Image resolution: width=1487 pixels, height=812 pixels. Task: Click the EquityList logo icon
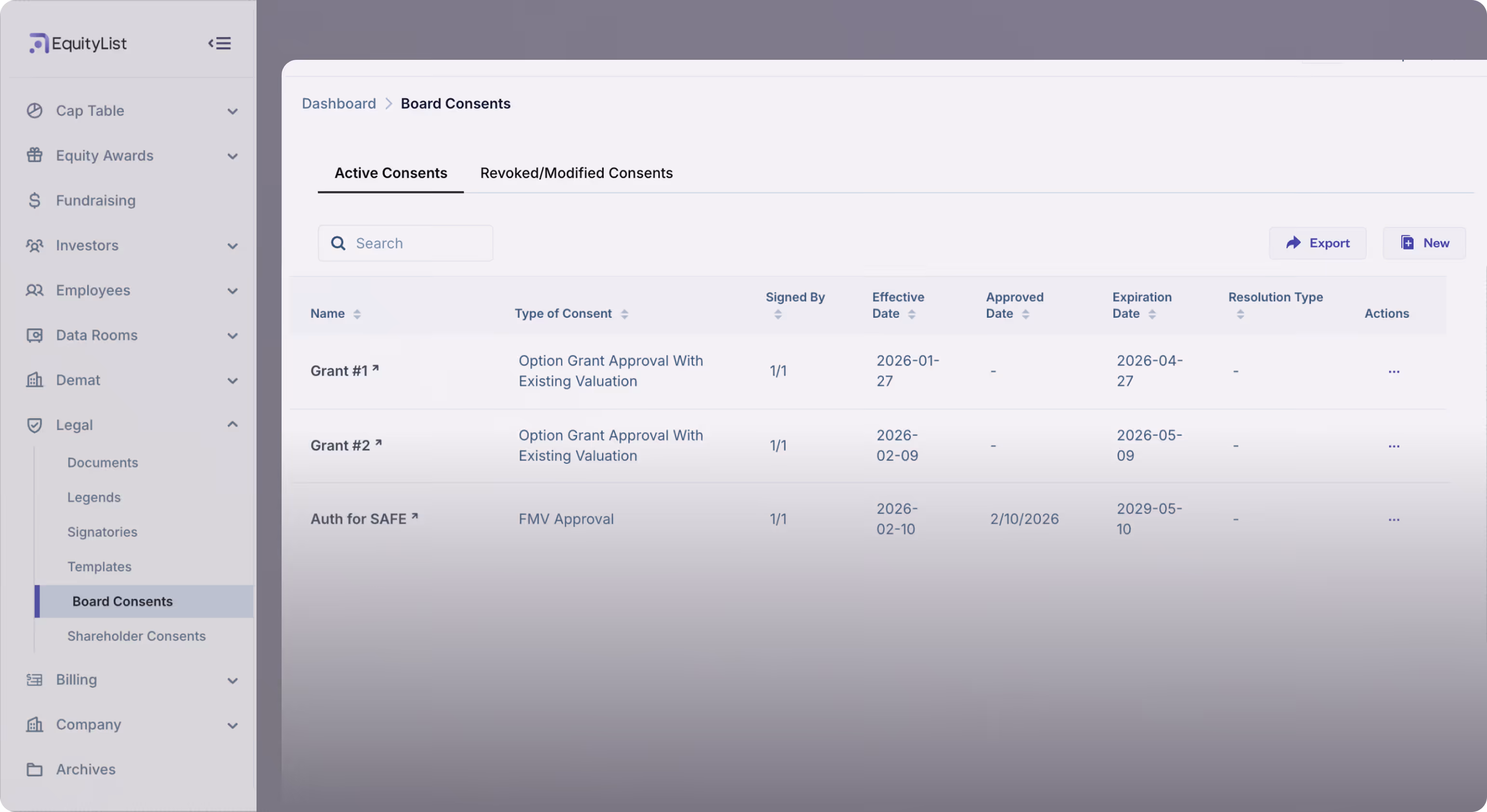38,43
